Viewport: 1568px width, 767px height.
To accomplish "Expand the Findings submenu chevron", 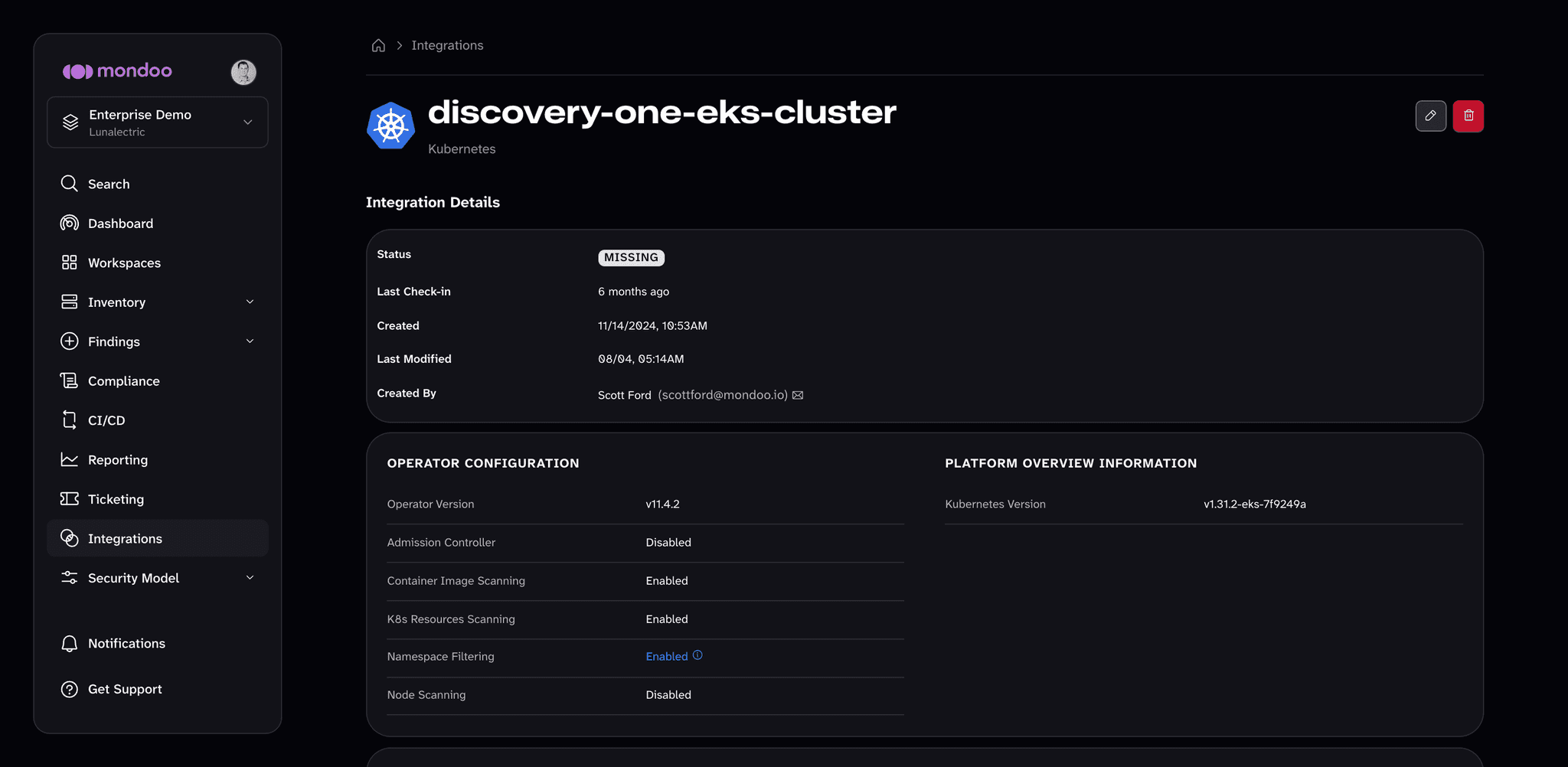I will (x=250, y=341).
